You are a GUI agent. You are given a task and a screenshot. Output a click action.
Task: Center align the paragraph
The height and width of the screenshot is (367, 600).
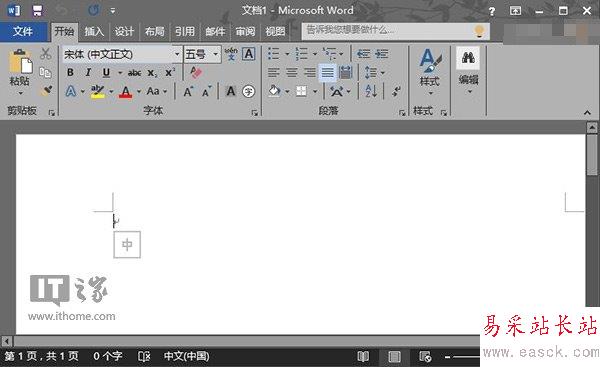[292, 72]
